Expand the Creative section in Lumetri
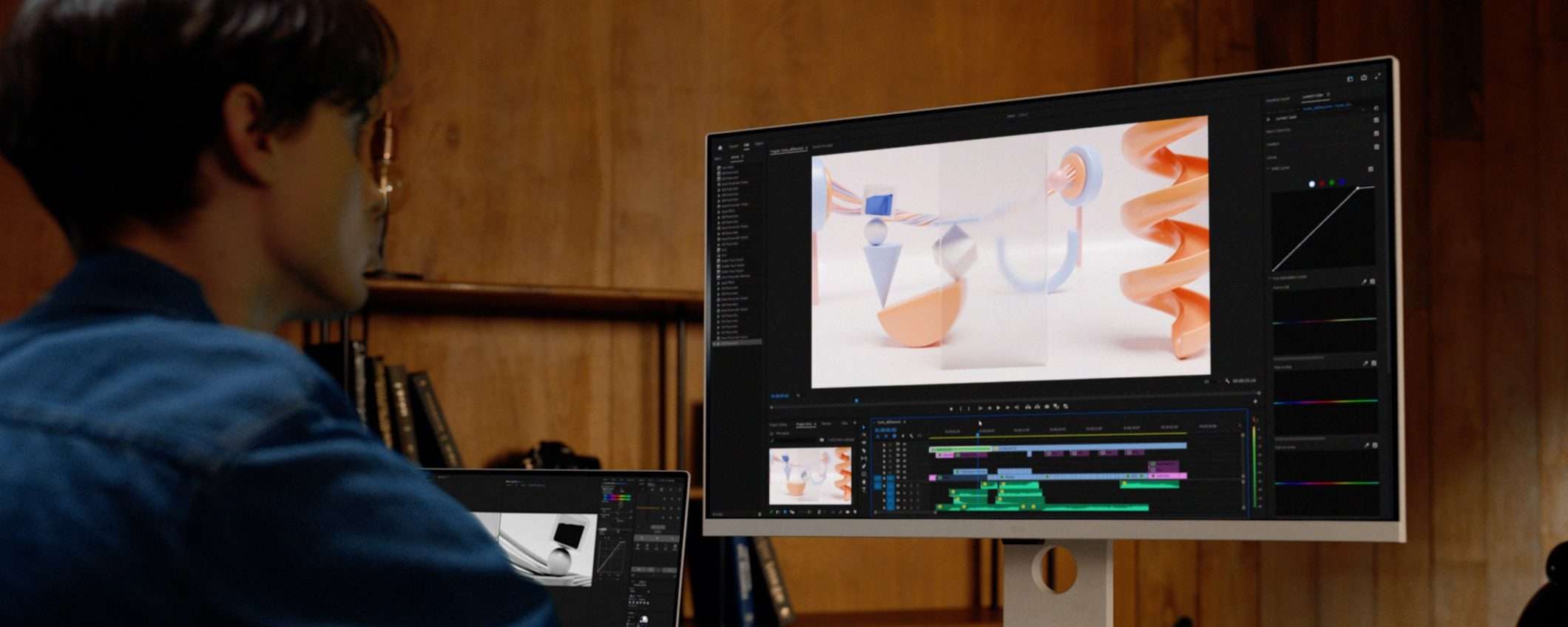 point(1274,144)
